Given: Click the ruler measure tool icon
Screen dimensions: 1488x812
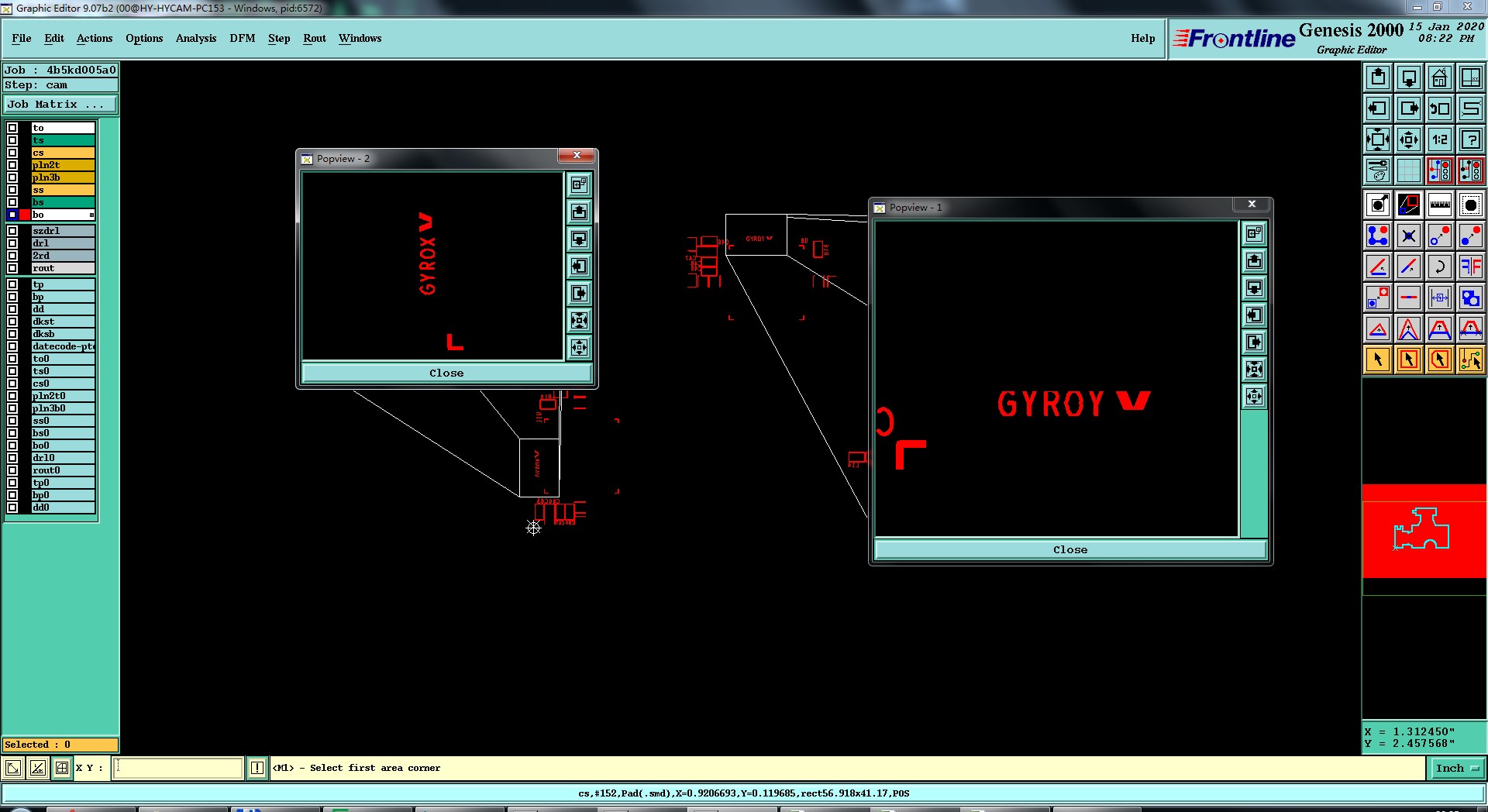Looking at the screenshot, I should click(1440, 205).
